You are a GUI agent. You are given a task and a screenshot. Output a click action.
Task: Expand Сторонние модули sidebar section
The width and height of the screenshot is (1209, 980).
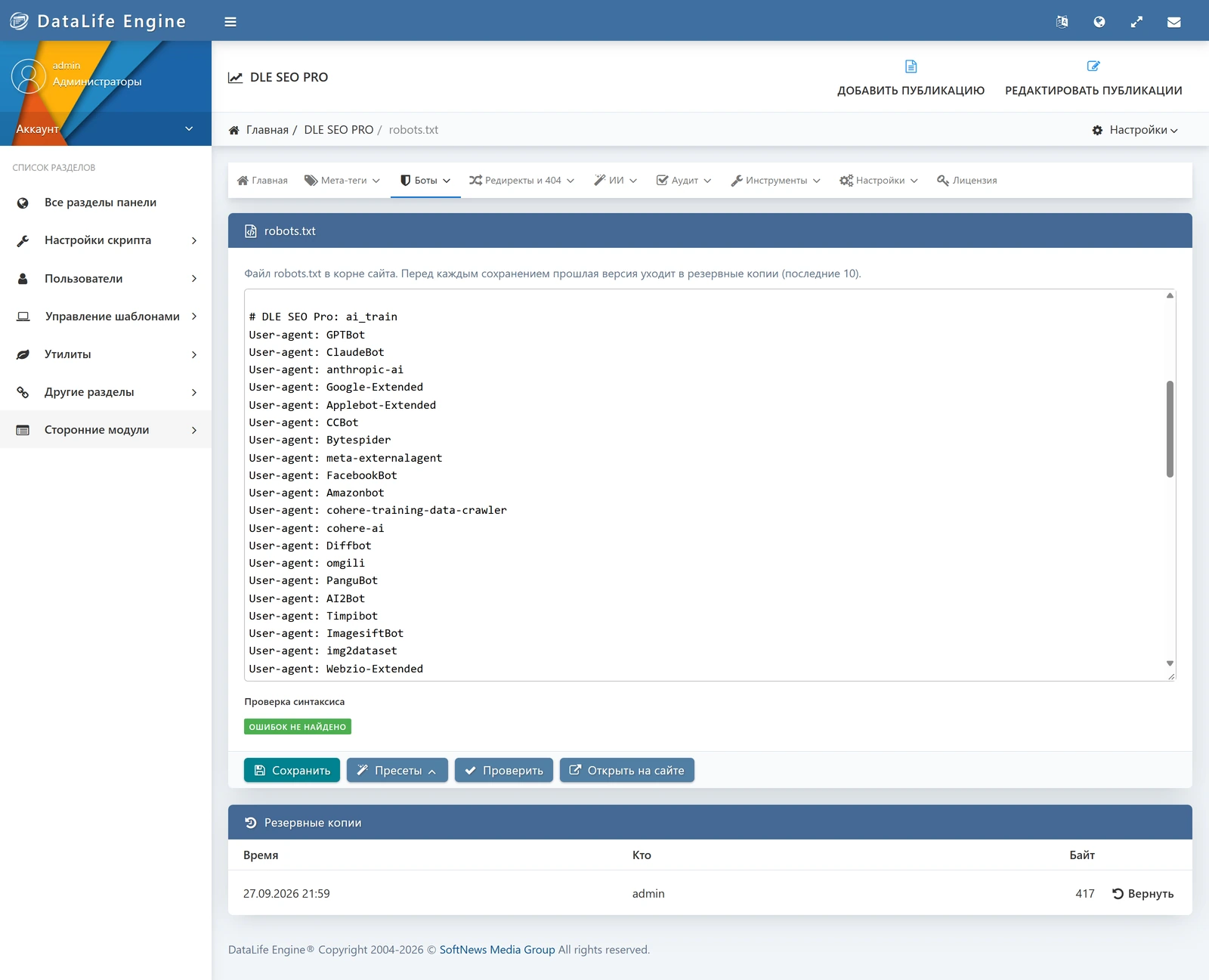pos(106,429)
